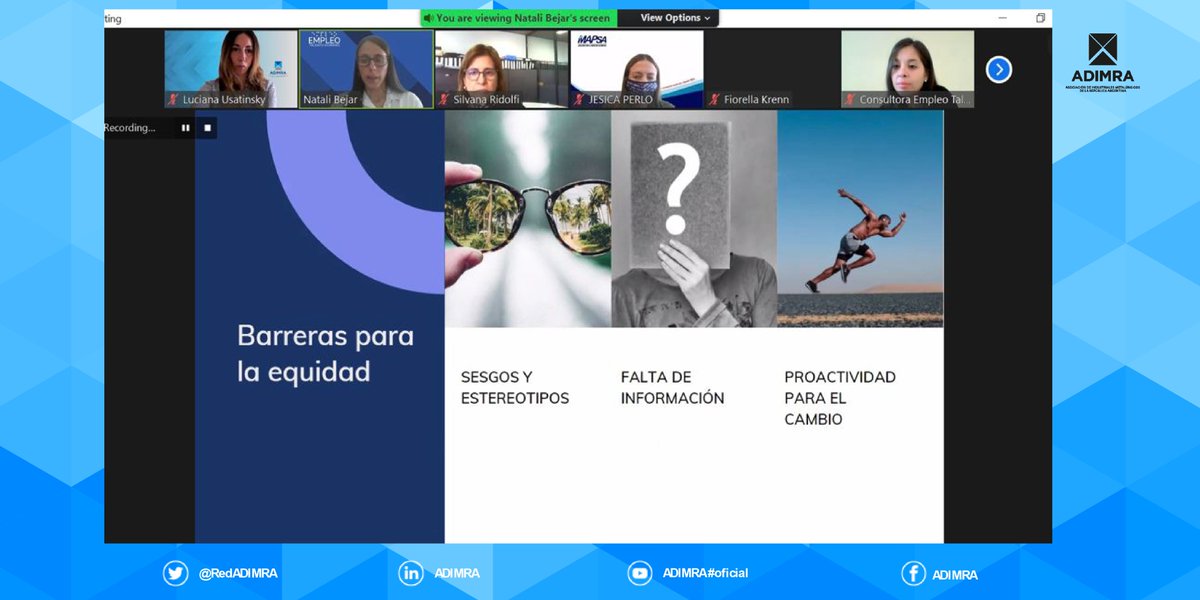Click the 'PROACTIVIDAD PARA EL CAMBIO' caption
The image size is (1200, 600).
pos(840,398)
